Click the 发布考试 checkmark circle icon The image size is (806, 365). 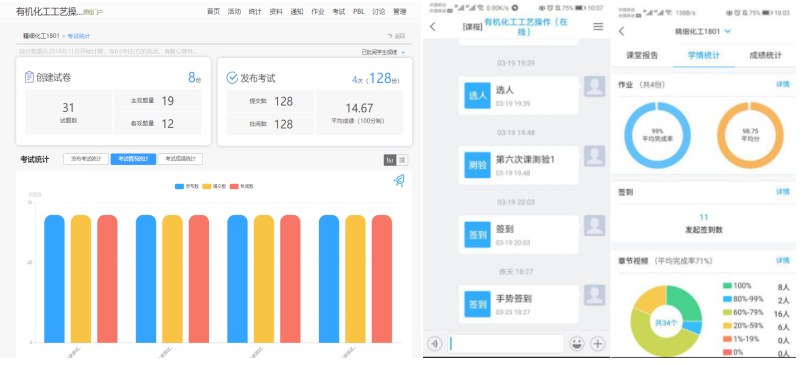232,78
